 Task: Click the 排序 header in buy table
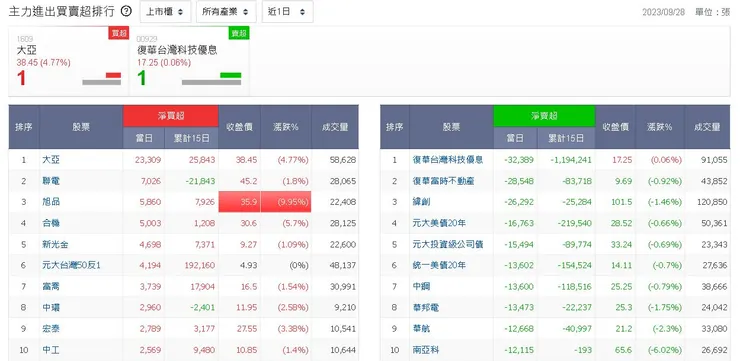click(x=24, y=127)
